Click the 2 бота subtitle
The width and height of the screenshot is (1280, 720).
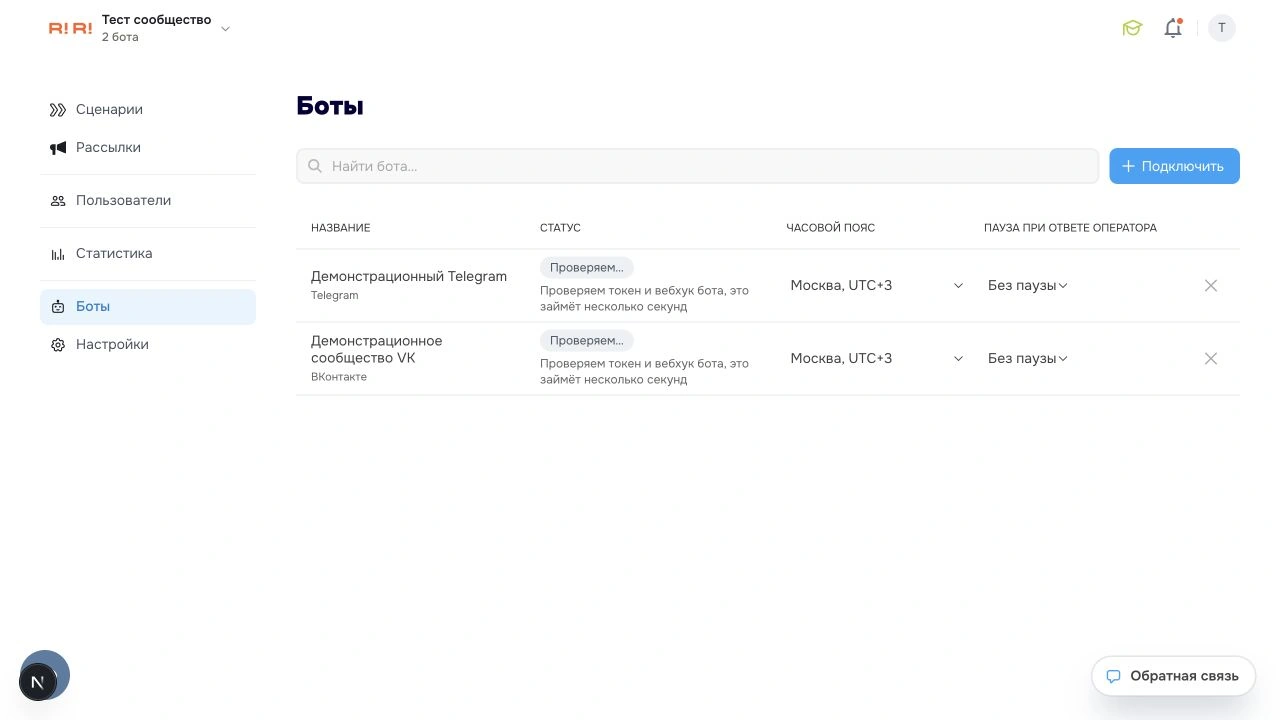point(120,38)
